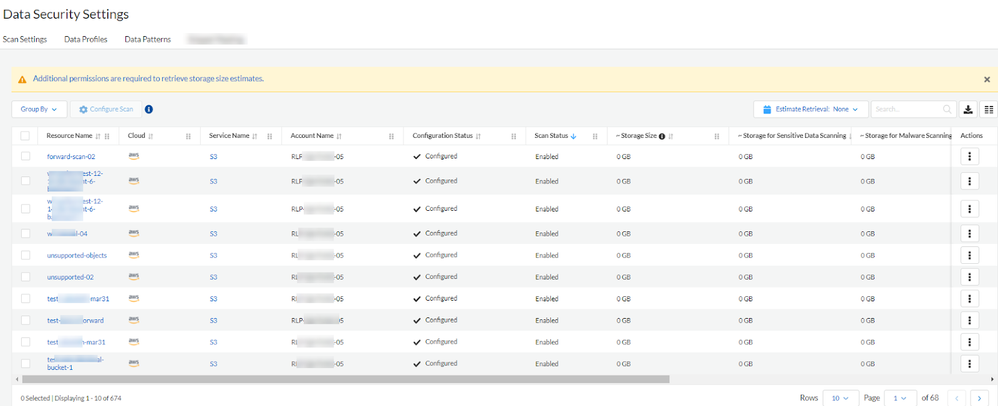Click the download icon beside search box
The height and width of the screenshot is (406, 998).
[968, 109]
